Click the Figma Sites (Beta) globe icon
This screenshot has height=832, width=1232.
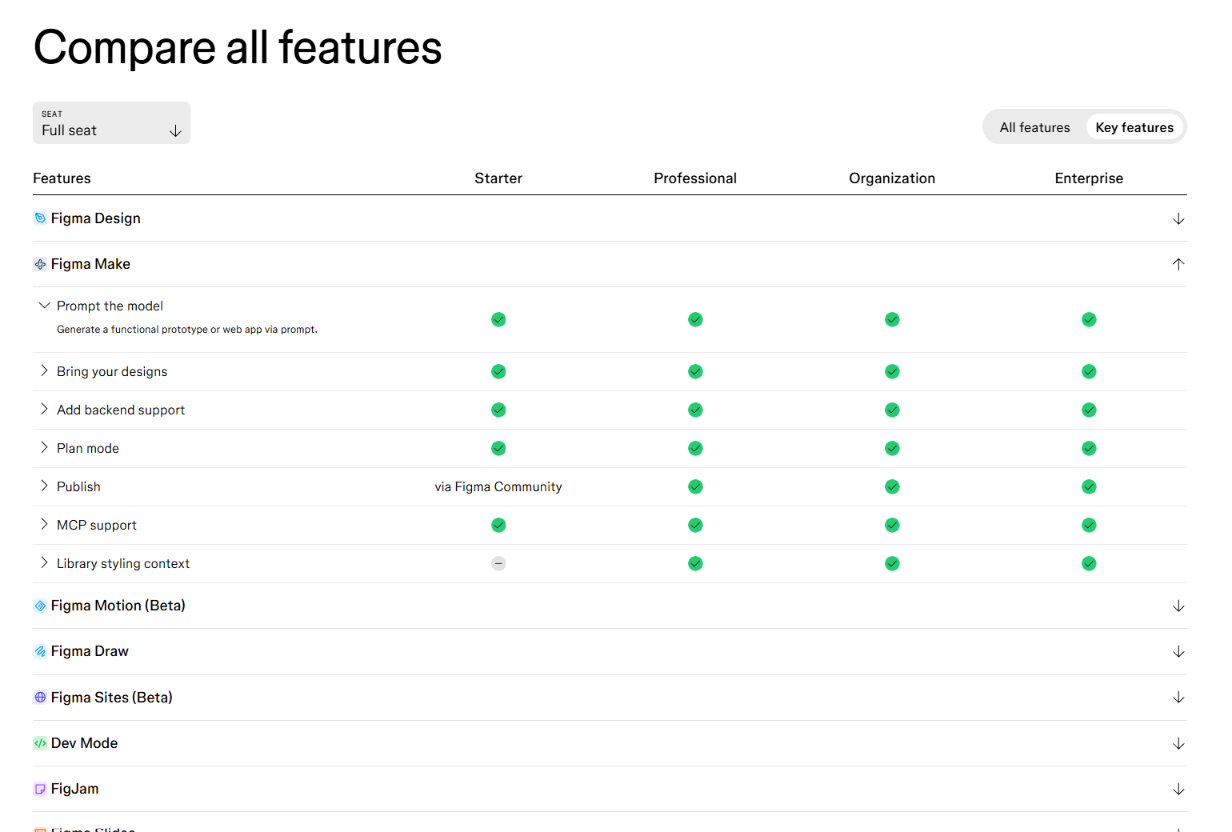[40, 697]
